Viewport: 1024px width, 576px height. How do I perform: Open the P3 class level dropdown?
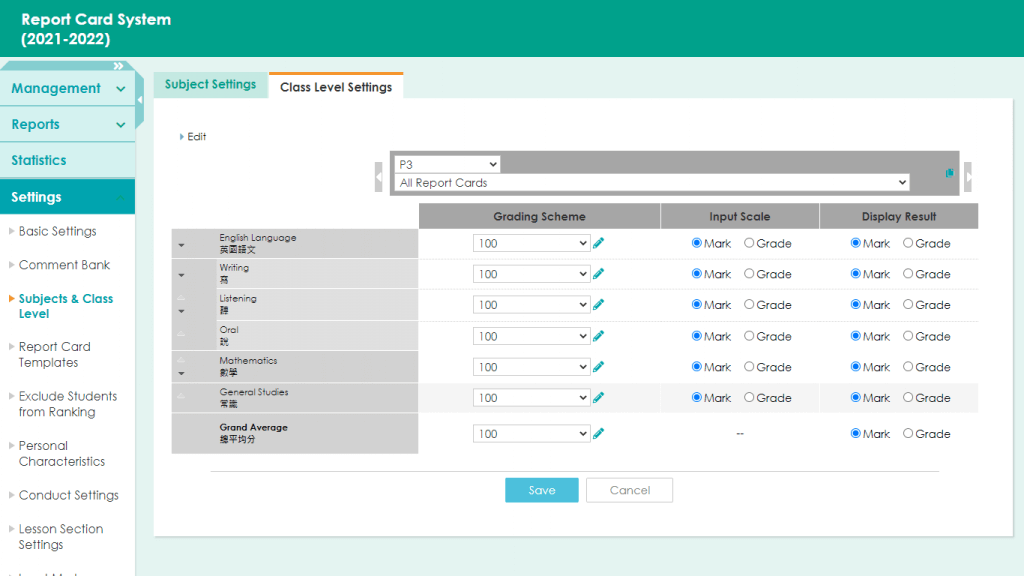(447, 164)
